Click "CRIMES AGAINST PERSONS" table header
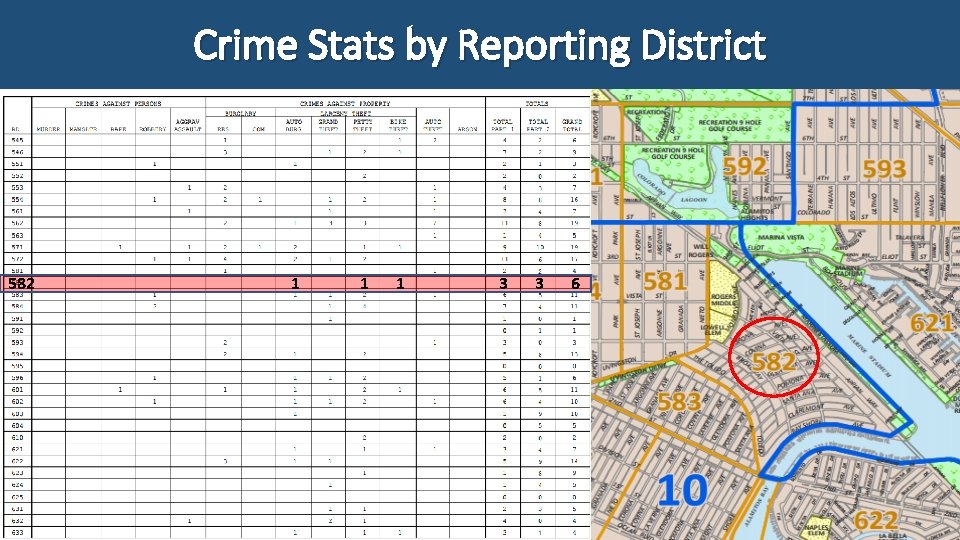 pyautogui.click(x=118, y=103)
